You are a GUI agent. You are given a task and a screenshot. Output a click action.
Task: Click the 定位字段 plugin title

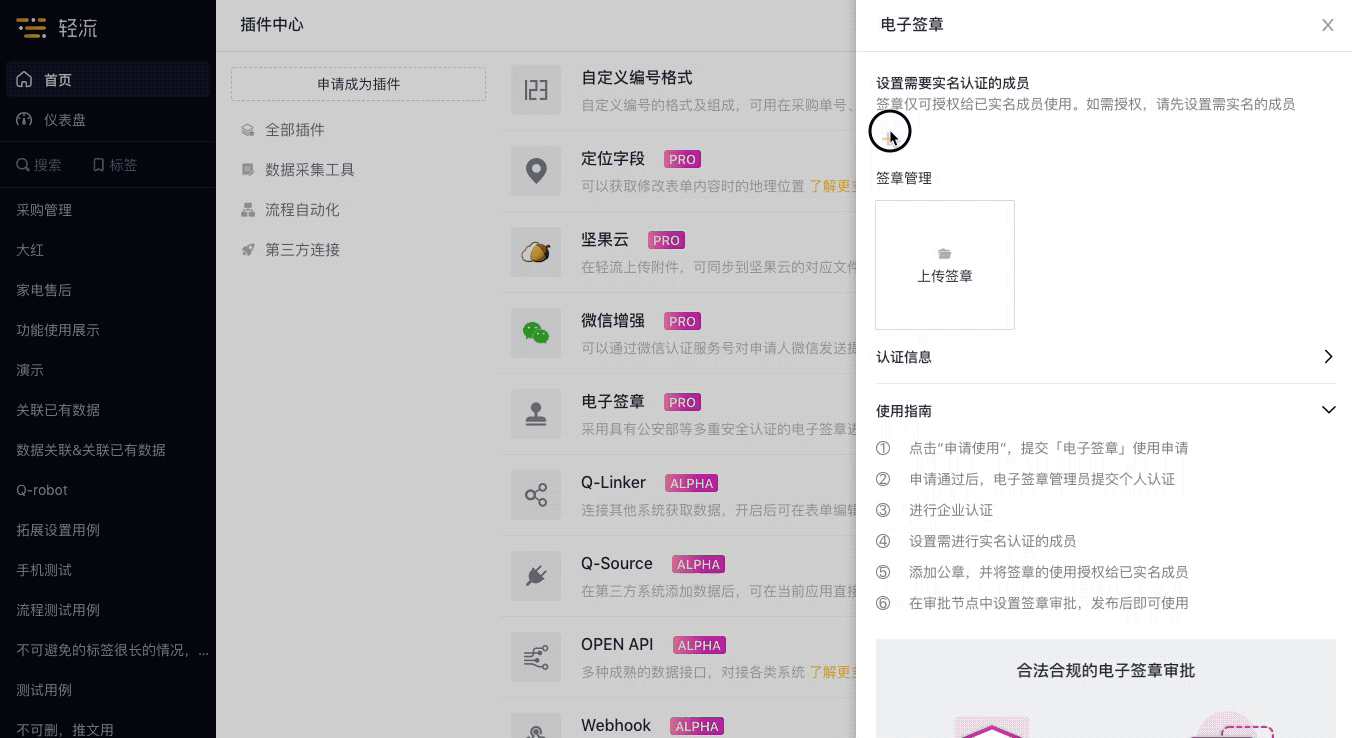[613, 159]
